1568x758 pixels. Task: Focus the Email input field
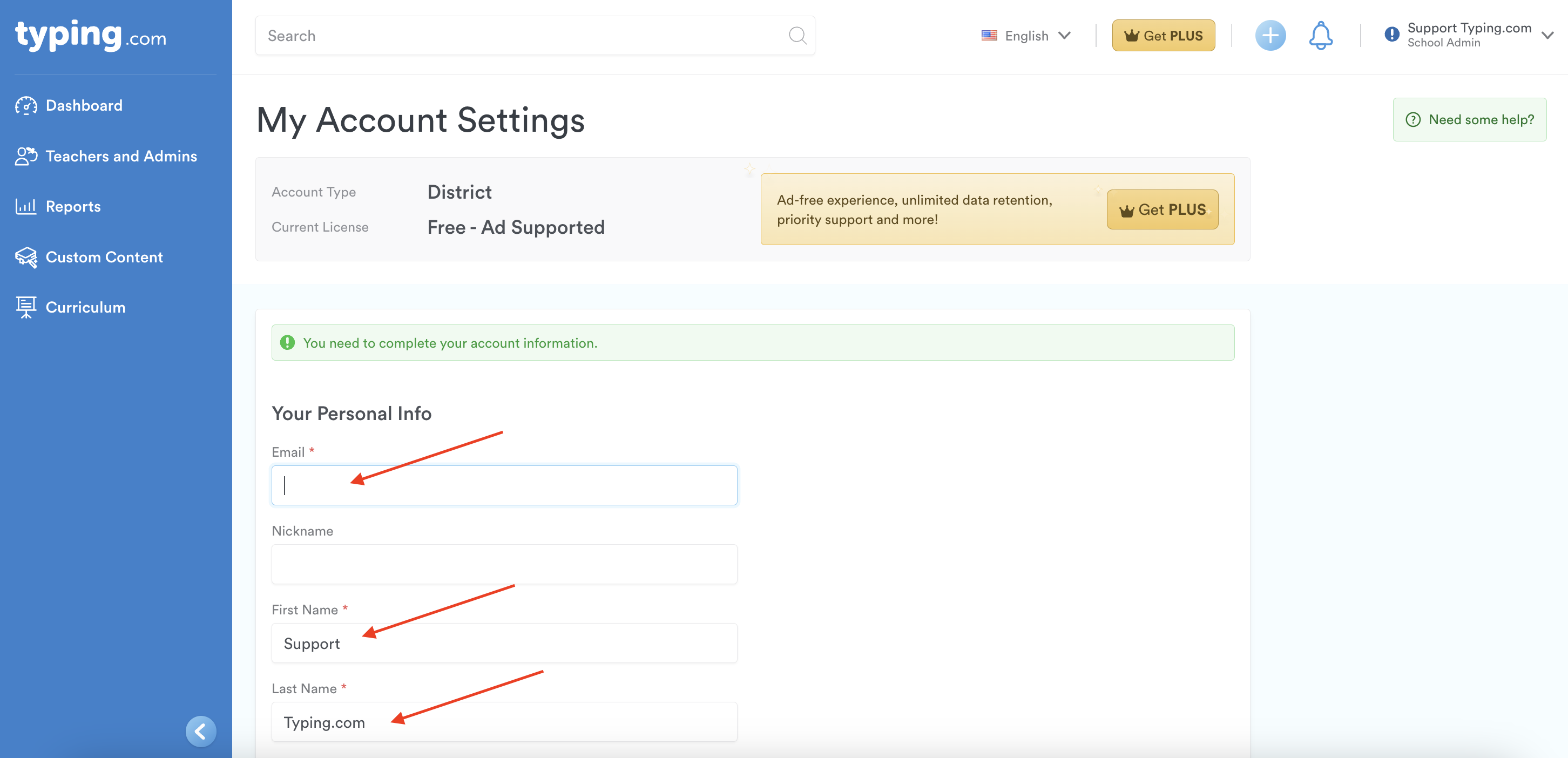[x=504, y=485]
